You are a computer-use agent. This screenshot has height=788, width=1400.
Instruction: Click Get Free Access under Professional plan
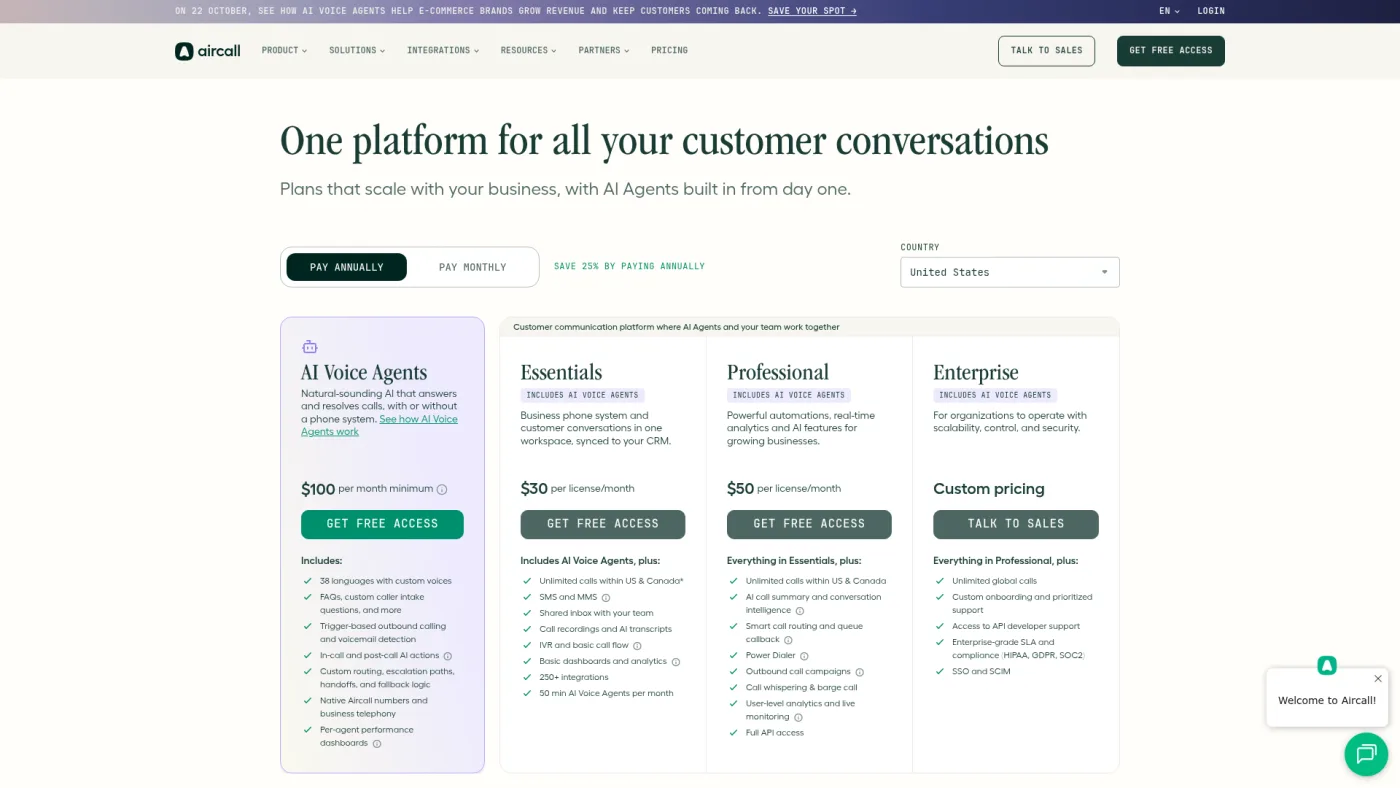tap(809, 524)
